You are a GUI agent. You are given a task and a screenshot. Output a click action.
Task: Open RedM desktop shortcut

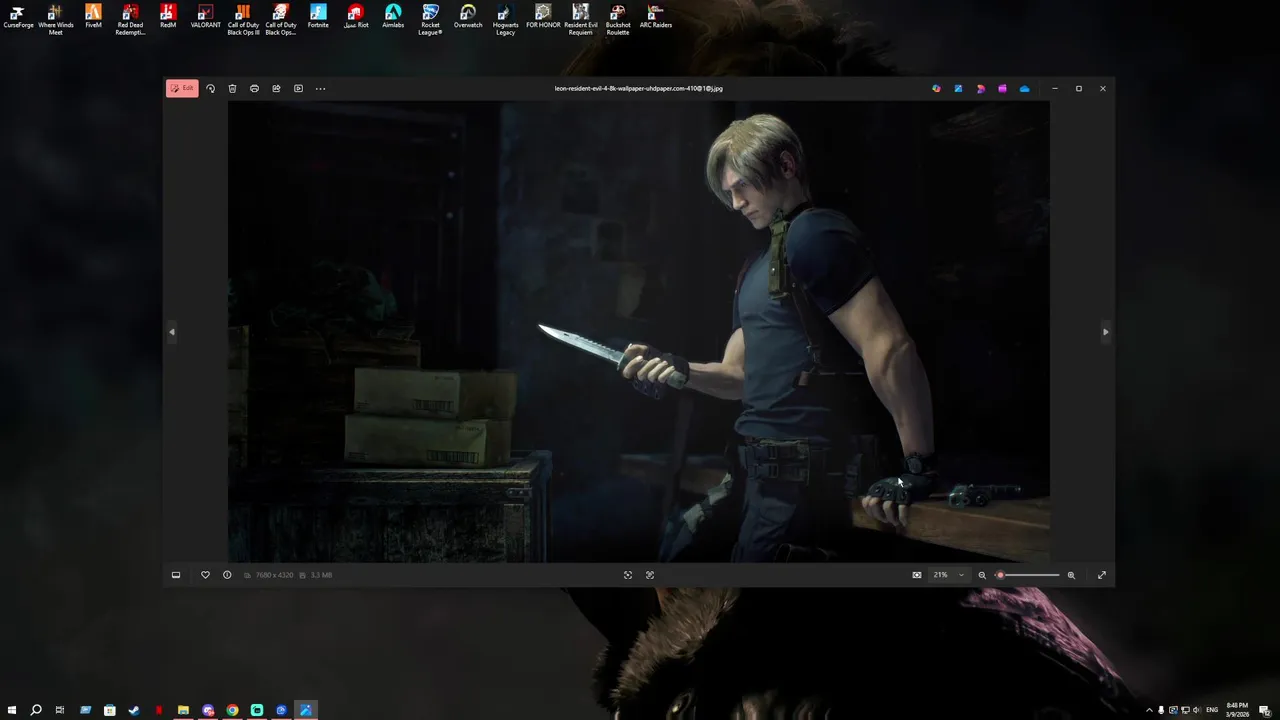point(168,17)
